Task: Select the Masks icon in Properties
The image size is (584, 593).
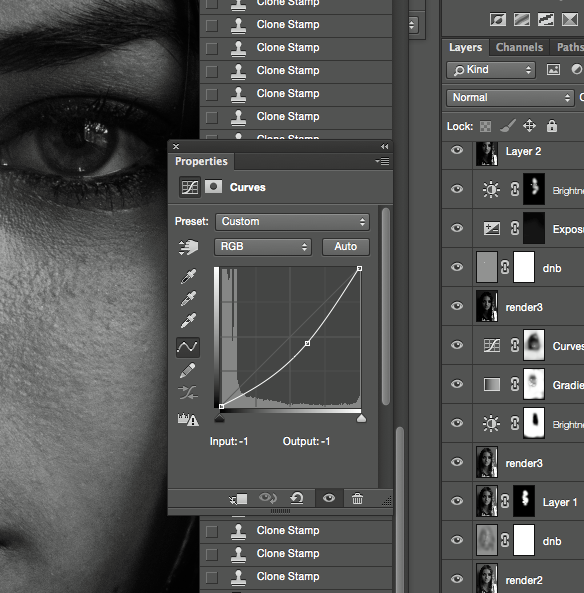Action: (x=213, y=187)
